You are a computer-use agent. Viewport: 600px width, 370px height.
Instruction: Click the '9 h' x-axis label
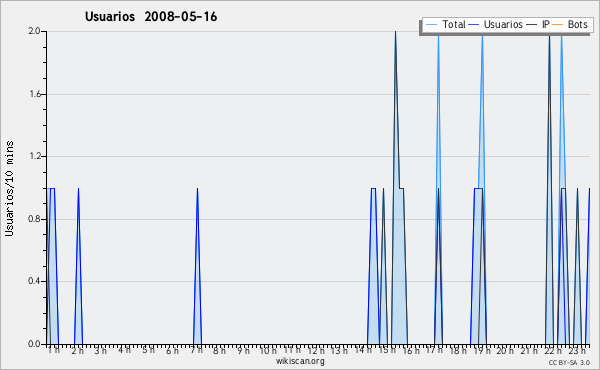[243, 350]
